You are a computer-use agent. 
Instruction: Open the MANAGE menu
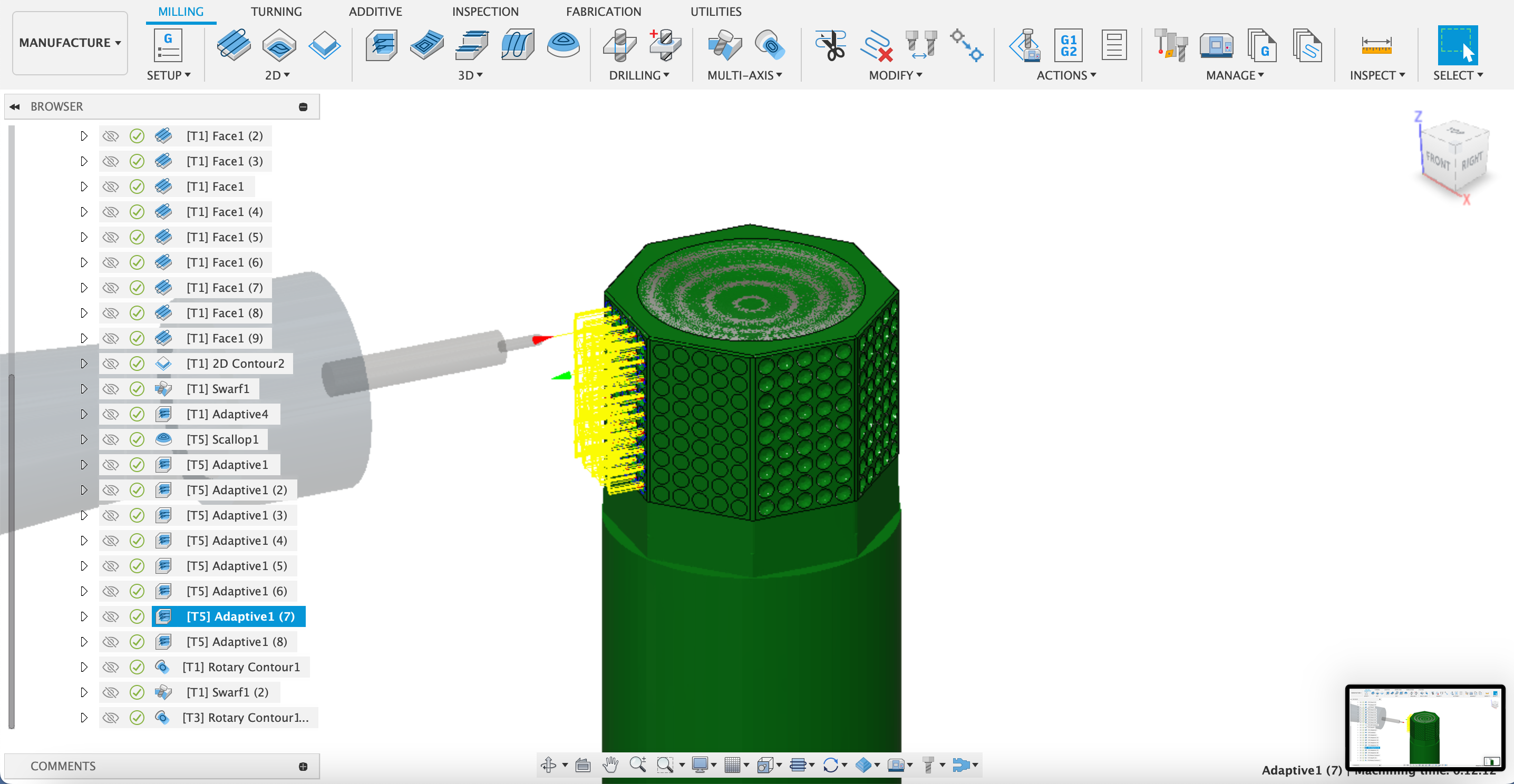click(x=1235, y=75)
